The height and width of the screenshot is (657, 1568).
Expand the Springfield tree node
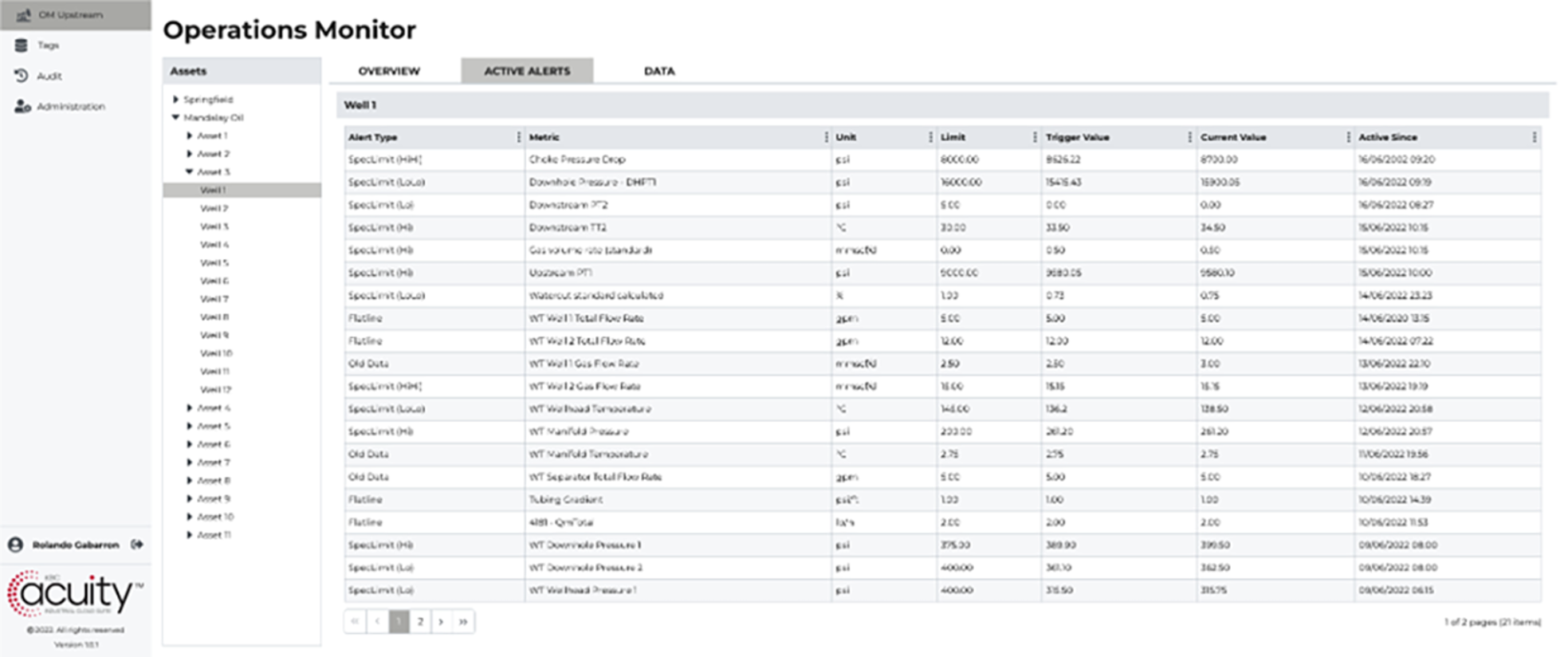(x=175, y=100)
